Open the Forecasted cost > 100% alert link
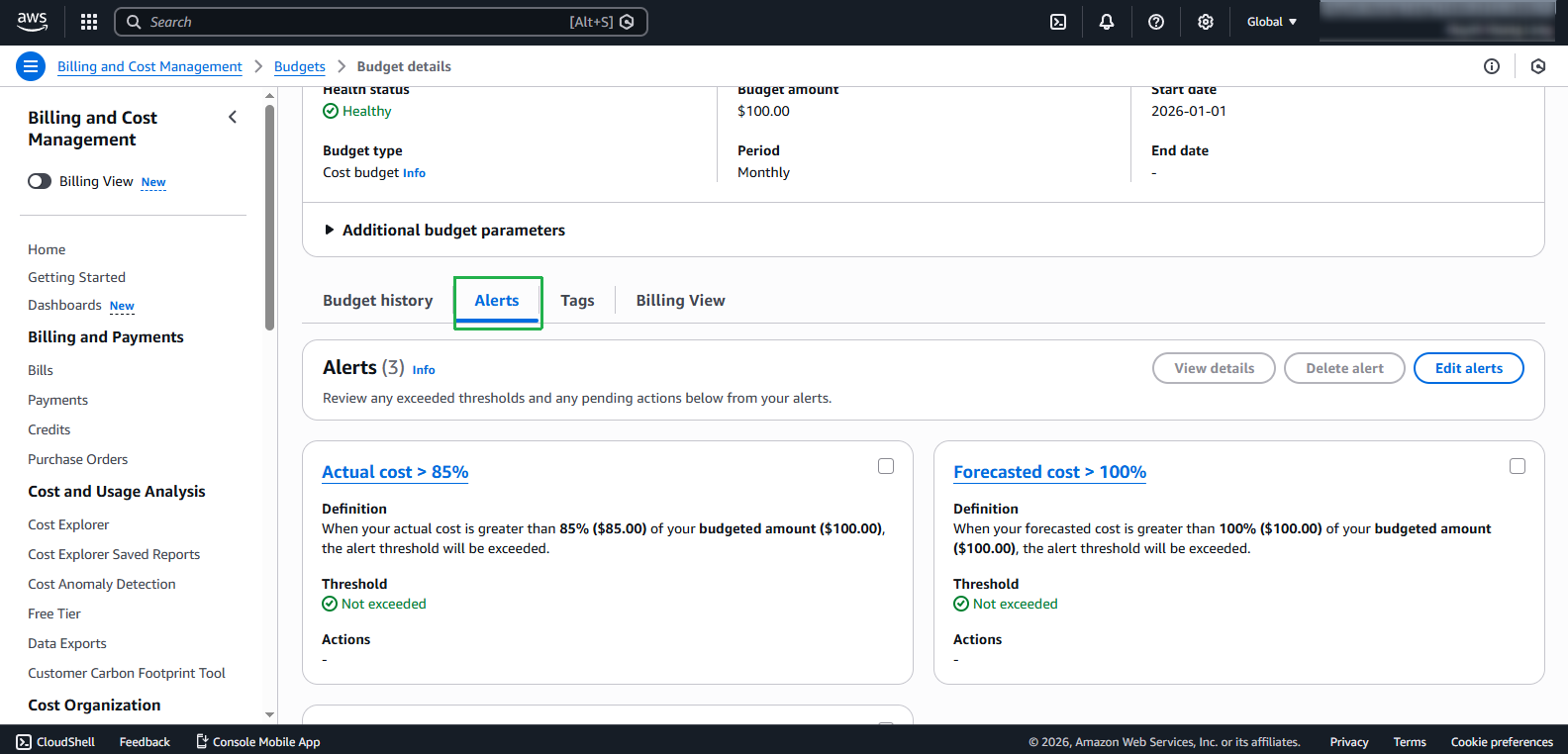 (1049, 472)
